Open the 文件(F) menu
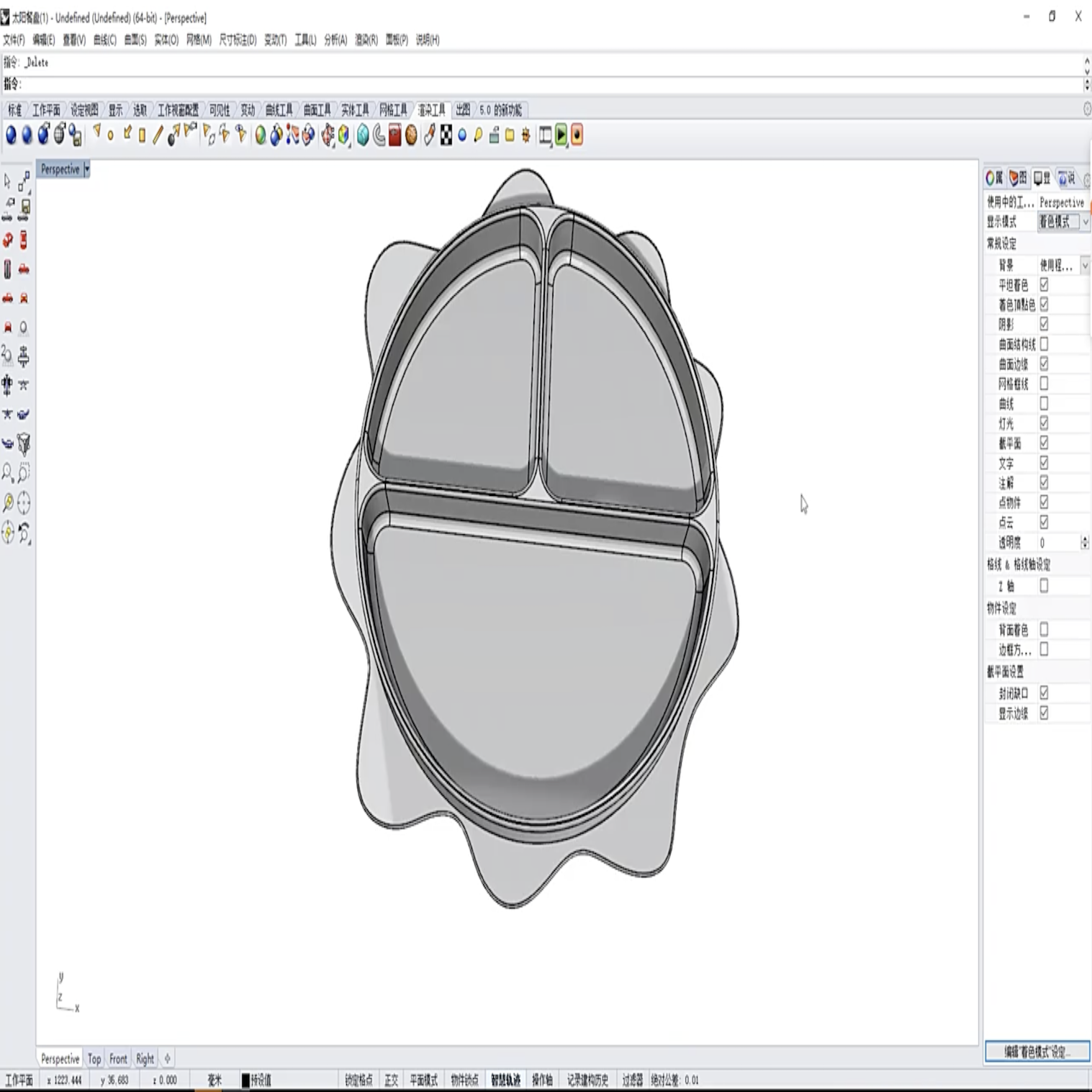 click(14, 40)
